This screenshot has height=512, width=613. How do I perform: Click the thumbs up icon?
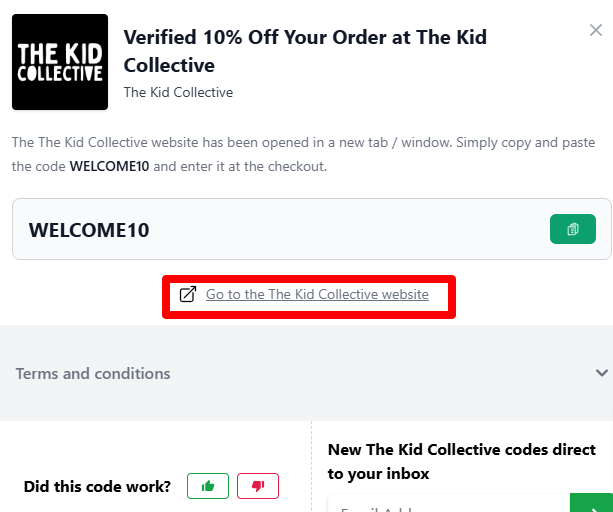208,486
